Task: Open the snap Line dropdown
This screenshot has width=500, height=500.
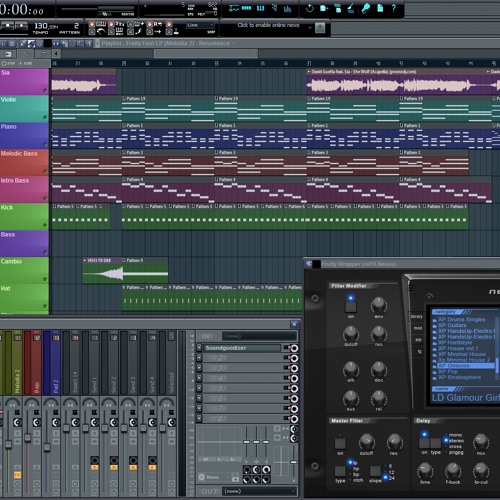Action: pos(200,25)
